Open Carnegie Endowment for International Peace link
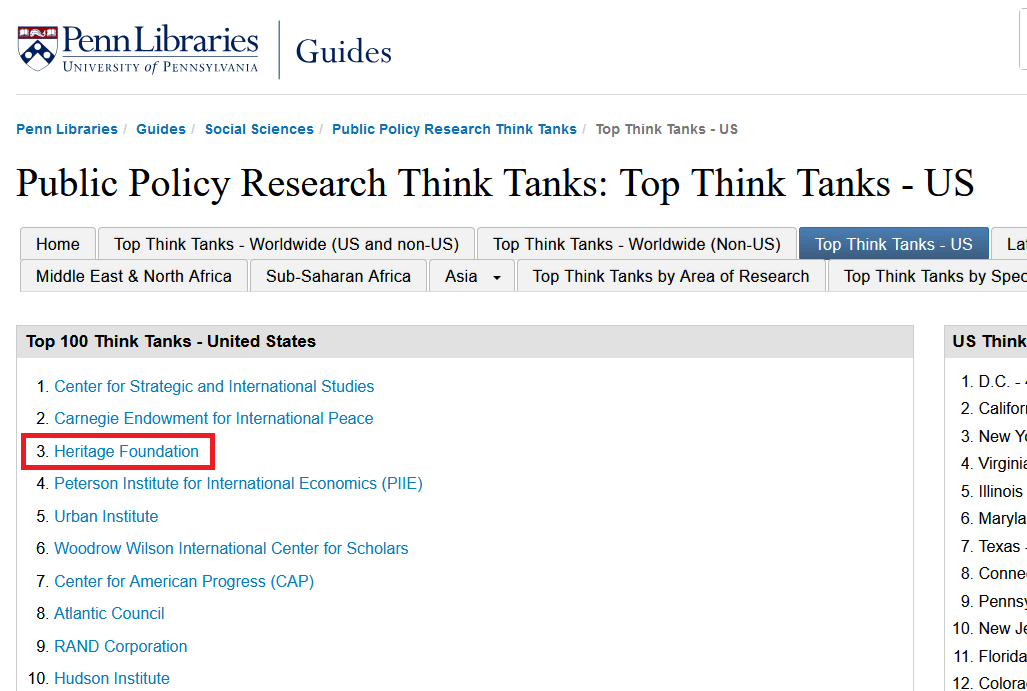The height and width of the screenshot is (691, 1027). [x=214, y=419]
